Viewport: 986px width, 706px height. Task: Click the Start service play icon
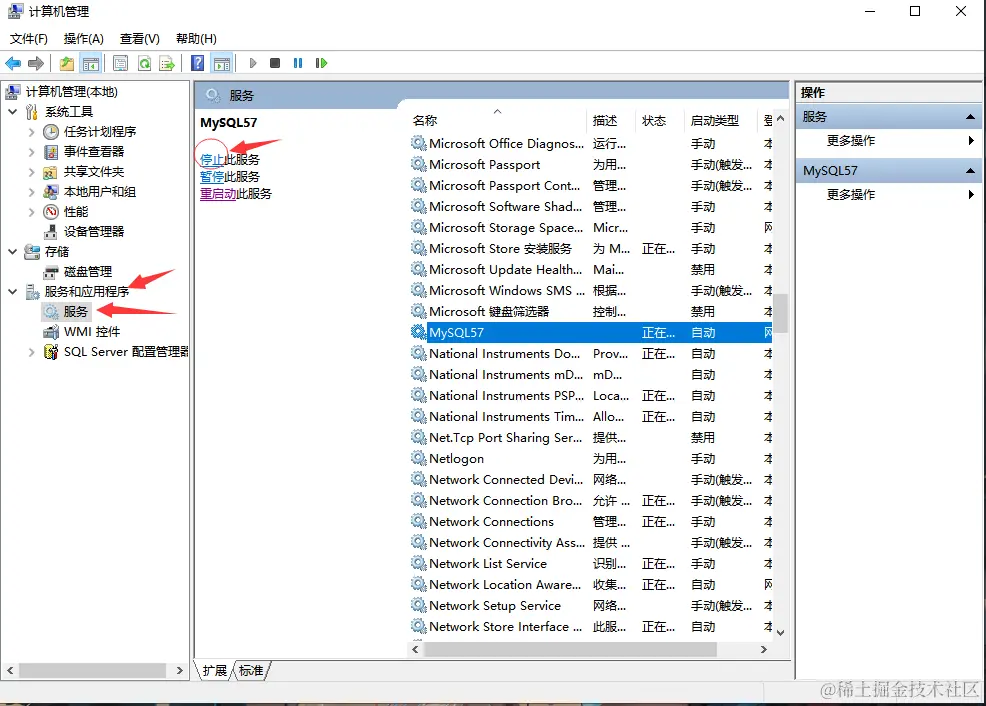[253, 63]
